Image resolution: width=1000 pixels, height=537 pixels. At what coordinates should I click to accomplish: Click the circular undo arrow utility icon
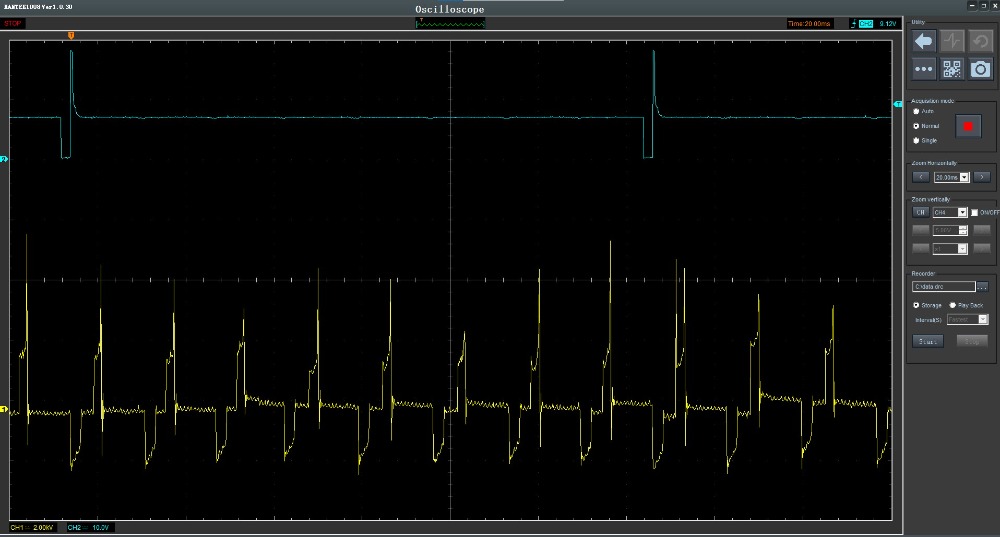coord(981,41)
